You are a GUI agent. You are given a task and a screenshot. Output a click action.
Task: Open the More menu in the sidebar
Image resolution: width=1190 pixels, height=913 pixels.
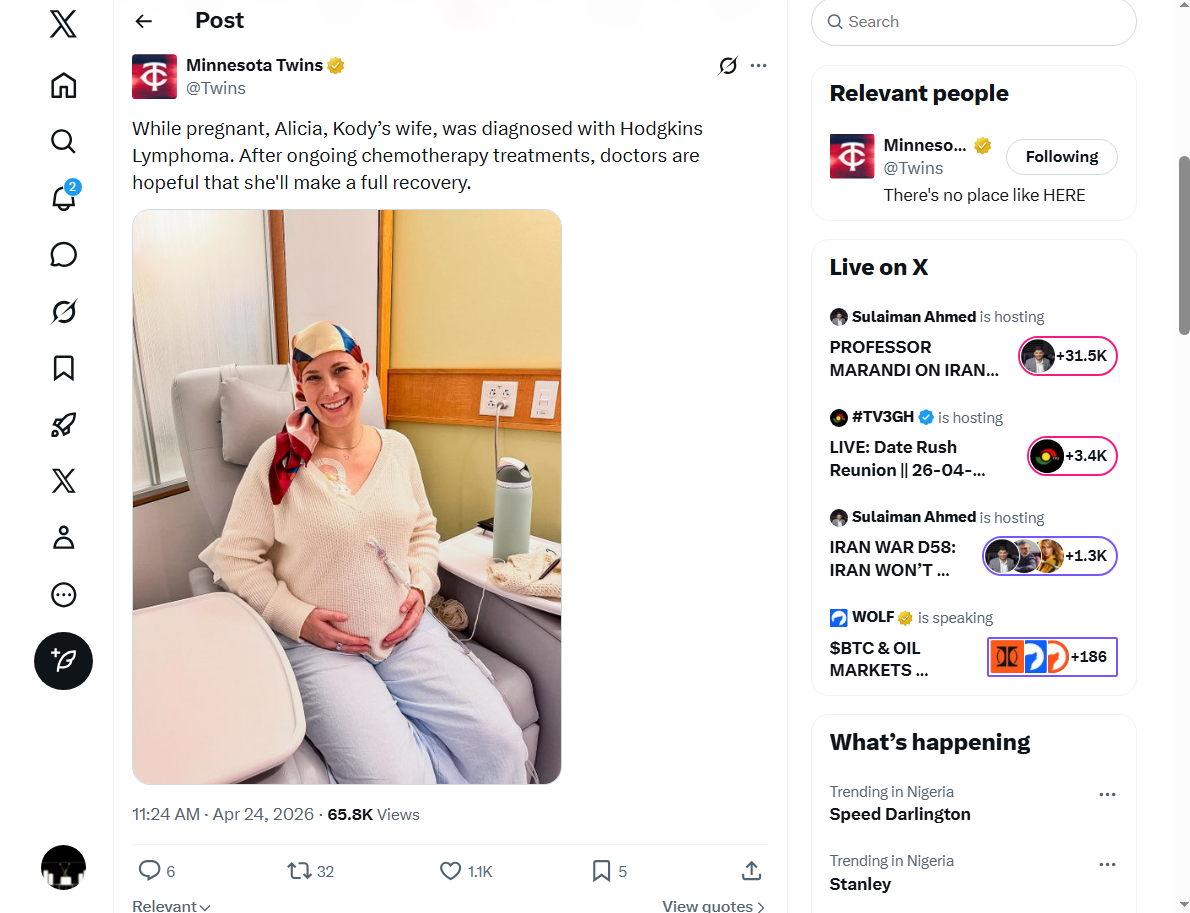(63, 596)
